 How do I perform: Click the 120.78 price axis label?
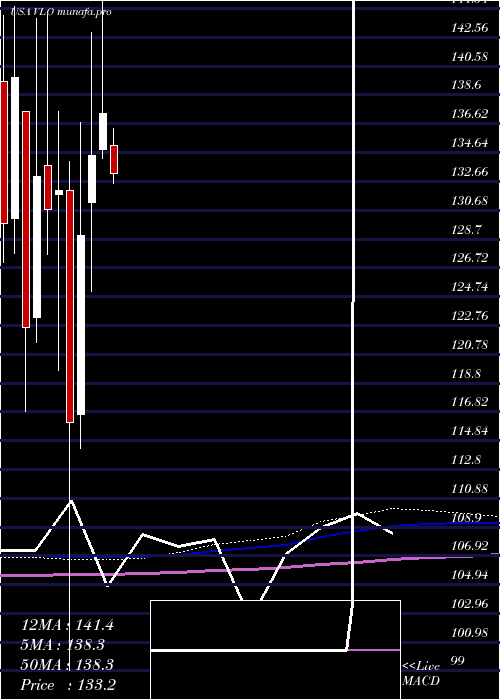[x=470, y=345]
